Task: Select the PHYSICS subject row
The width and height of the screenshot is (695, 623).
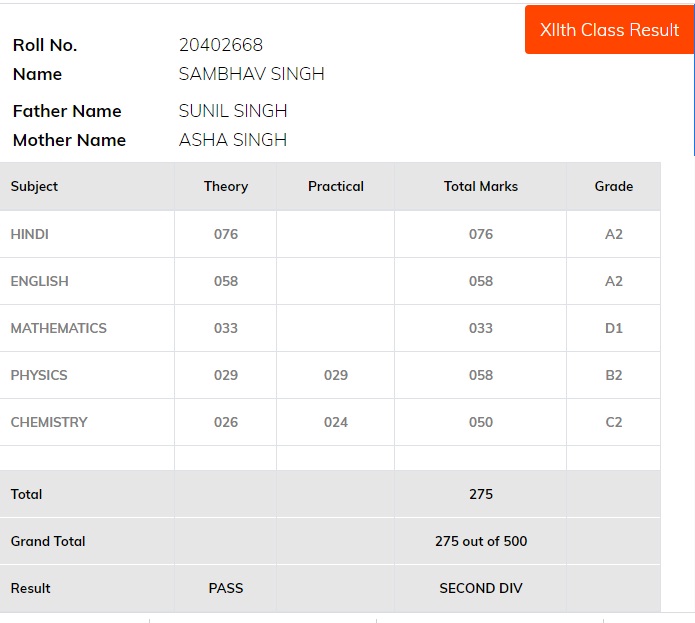Action: point(330,375)
